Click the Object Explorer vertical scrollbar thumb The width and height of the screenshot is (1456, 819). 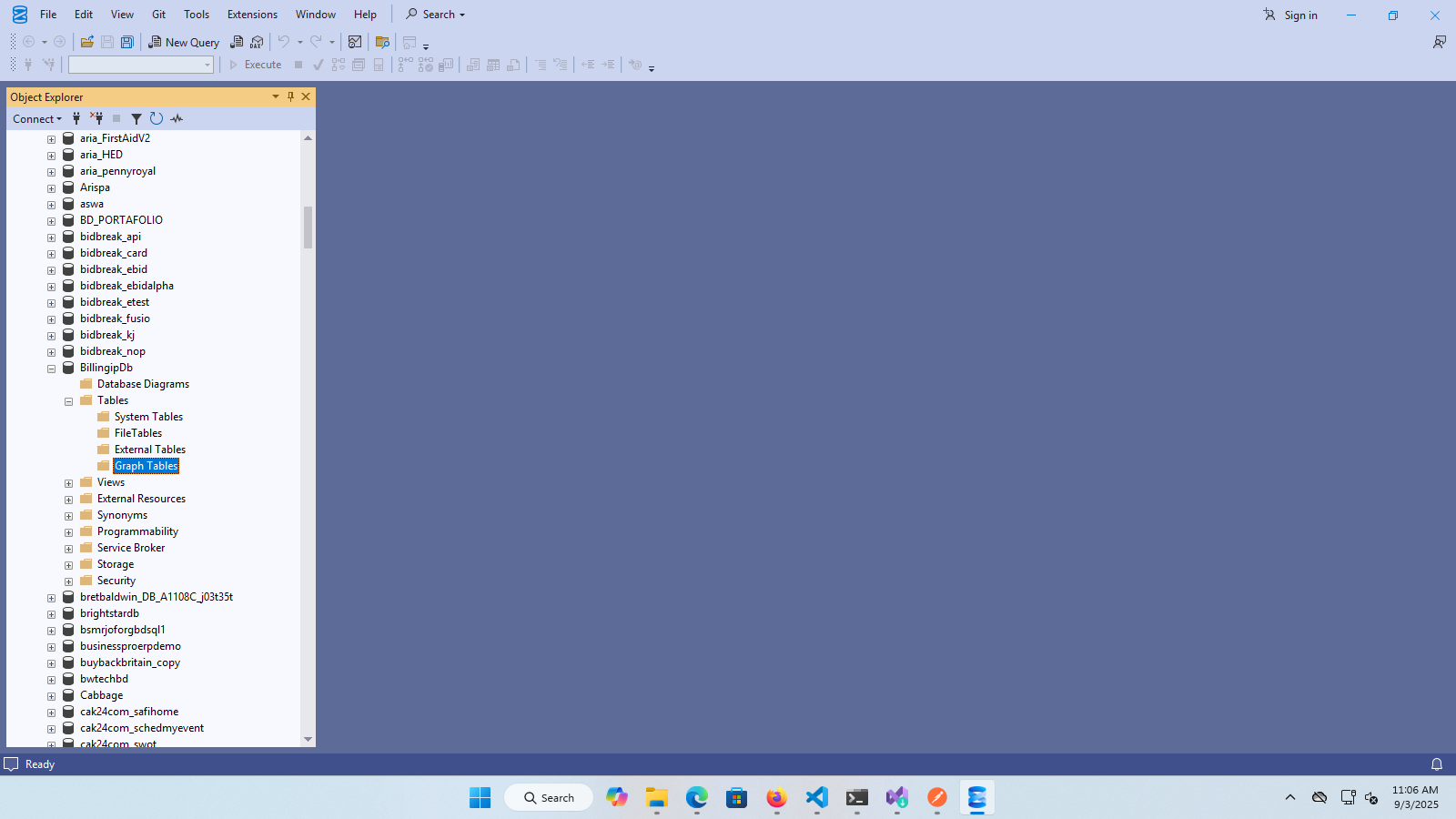[308, 227]
